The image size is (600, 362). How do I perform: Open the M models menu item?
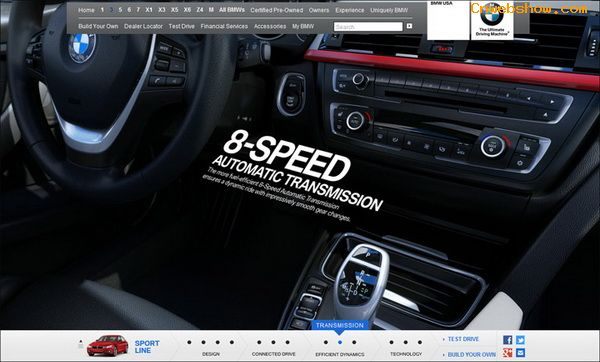coord(211,10)
